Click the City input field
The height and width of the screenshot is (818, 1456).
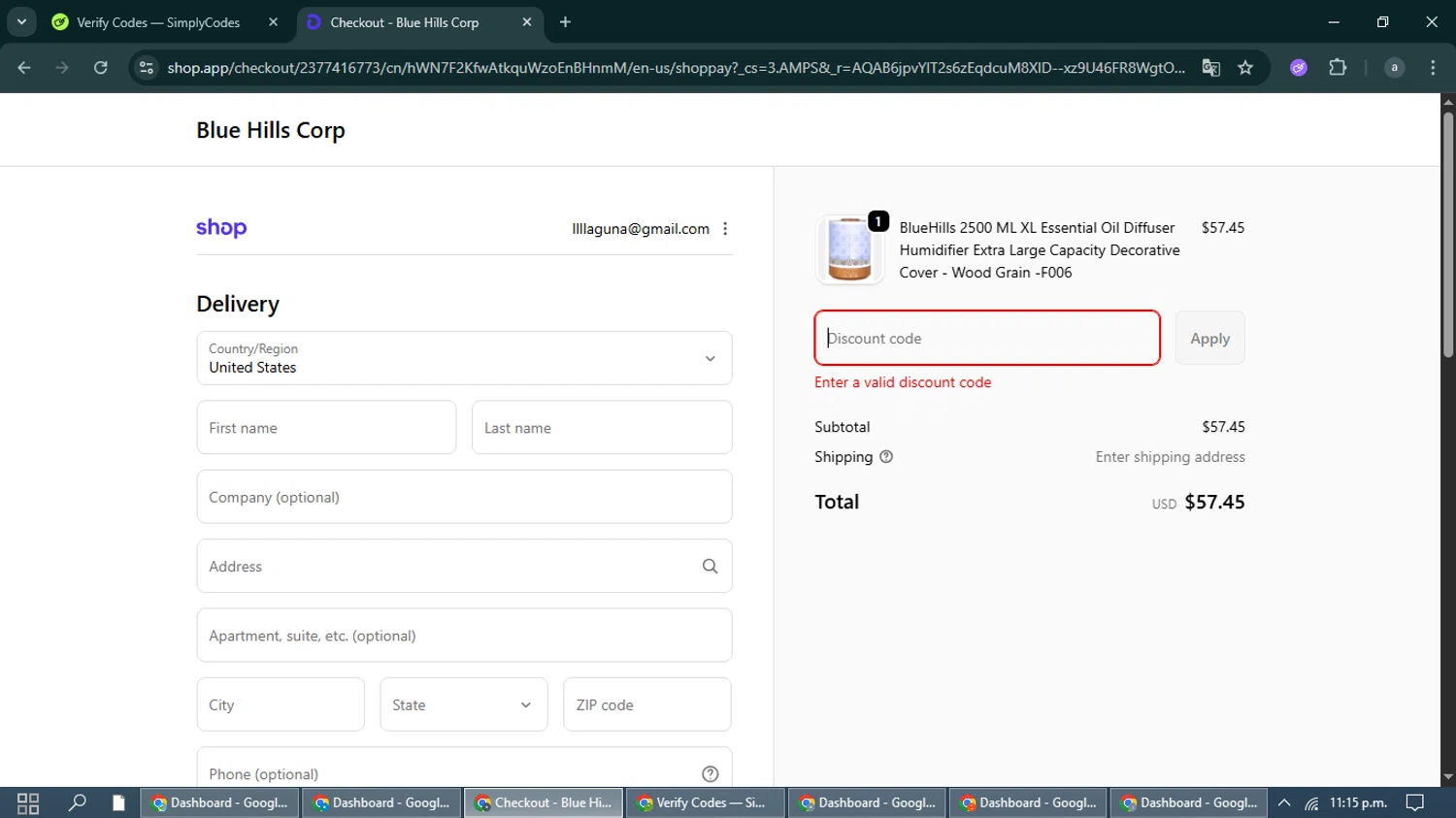click(x=281, y=704)
